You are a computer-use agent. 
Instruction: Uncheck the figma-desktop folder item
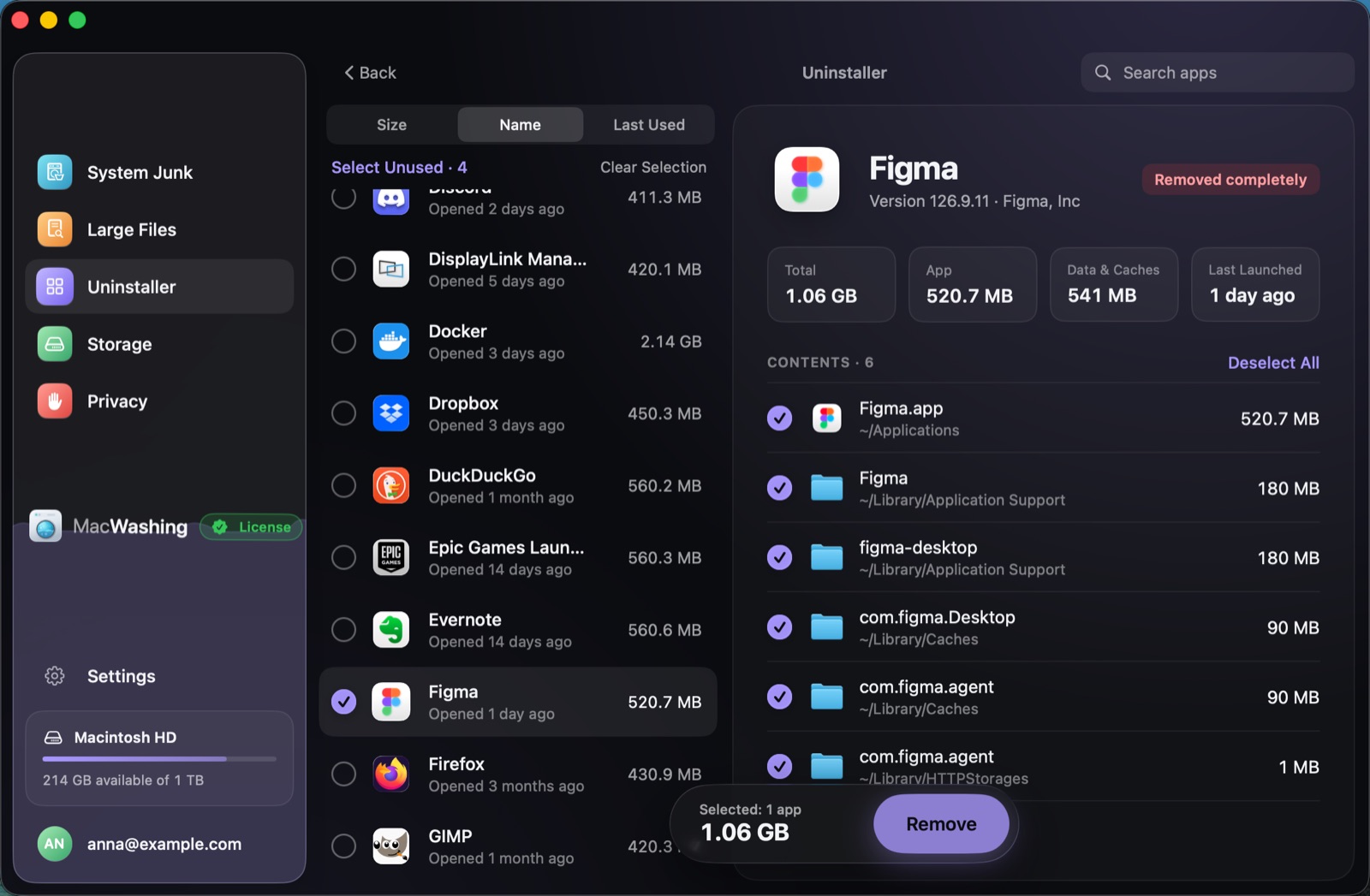[x=779, y=558]
